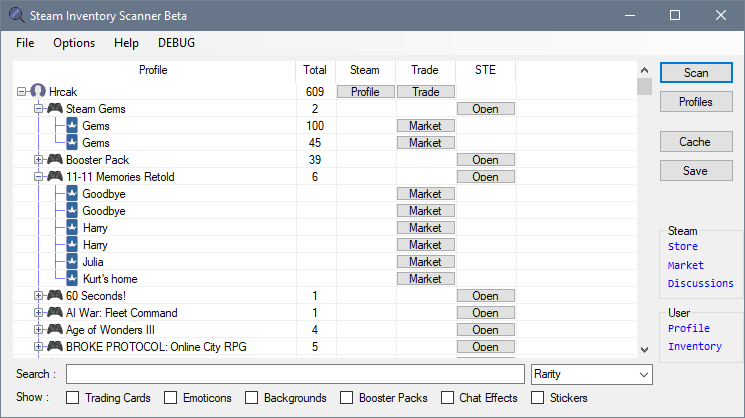Click the scrollbar down arrow
Screen dimensions: 745x418
coord(644,350)
